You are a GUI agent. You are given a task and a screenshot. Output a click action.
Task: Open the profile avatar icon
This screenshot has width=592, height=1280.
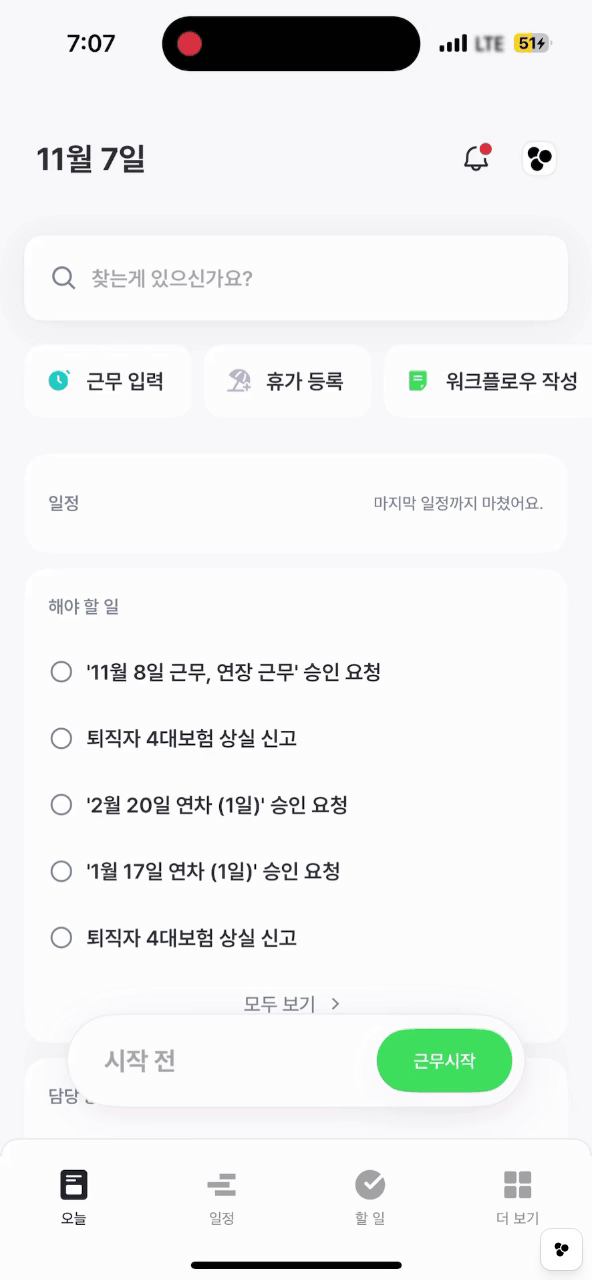point(539,159)
